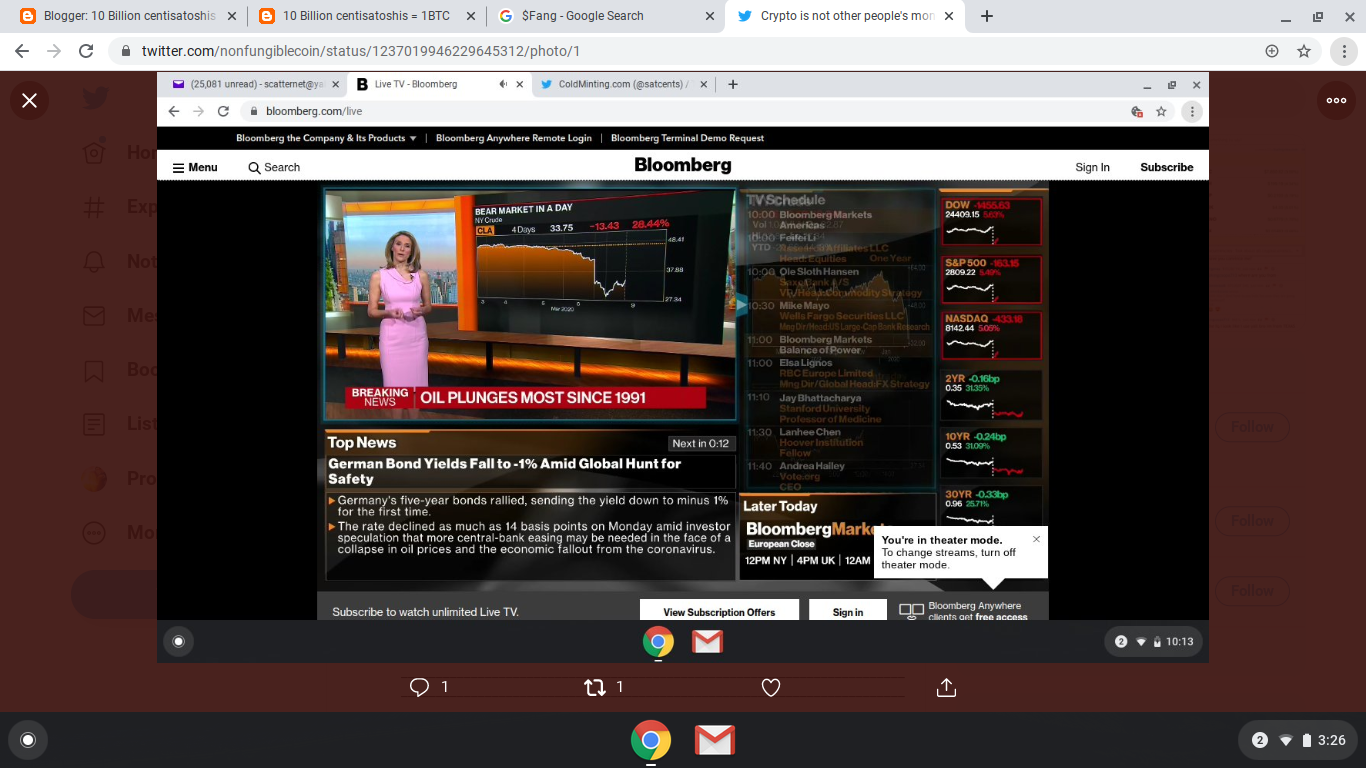Close the $Fang - Google Search tab

tap(710, 16)
